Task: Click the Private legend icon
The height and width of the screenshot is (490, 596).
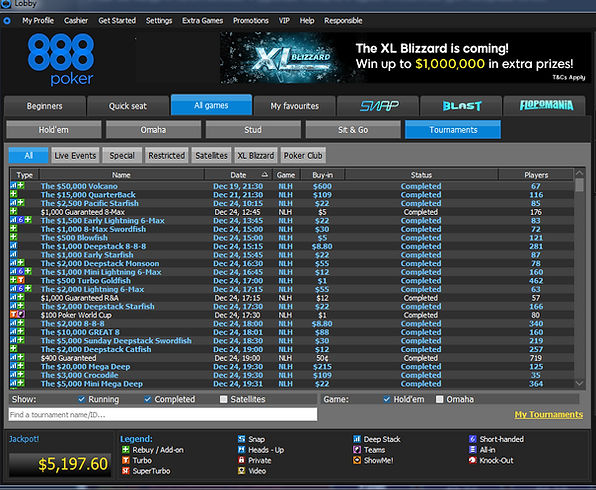Action: [241, 460]
